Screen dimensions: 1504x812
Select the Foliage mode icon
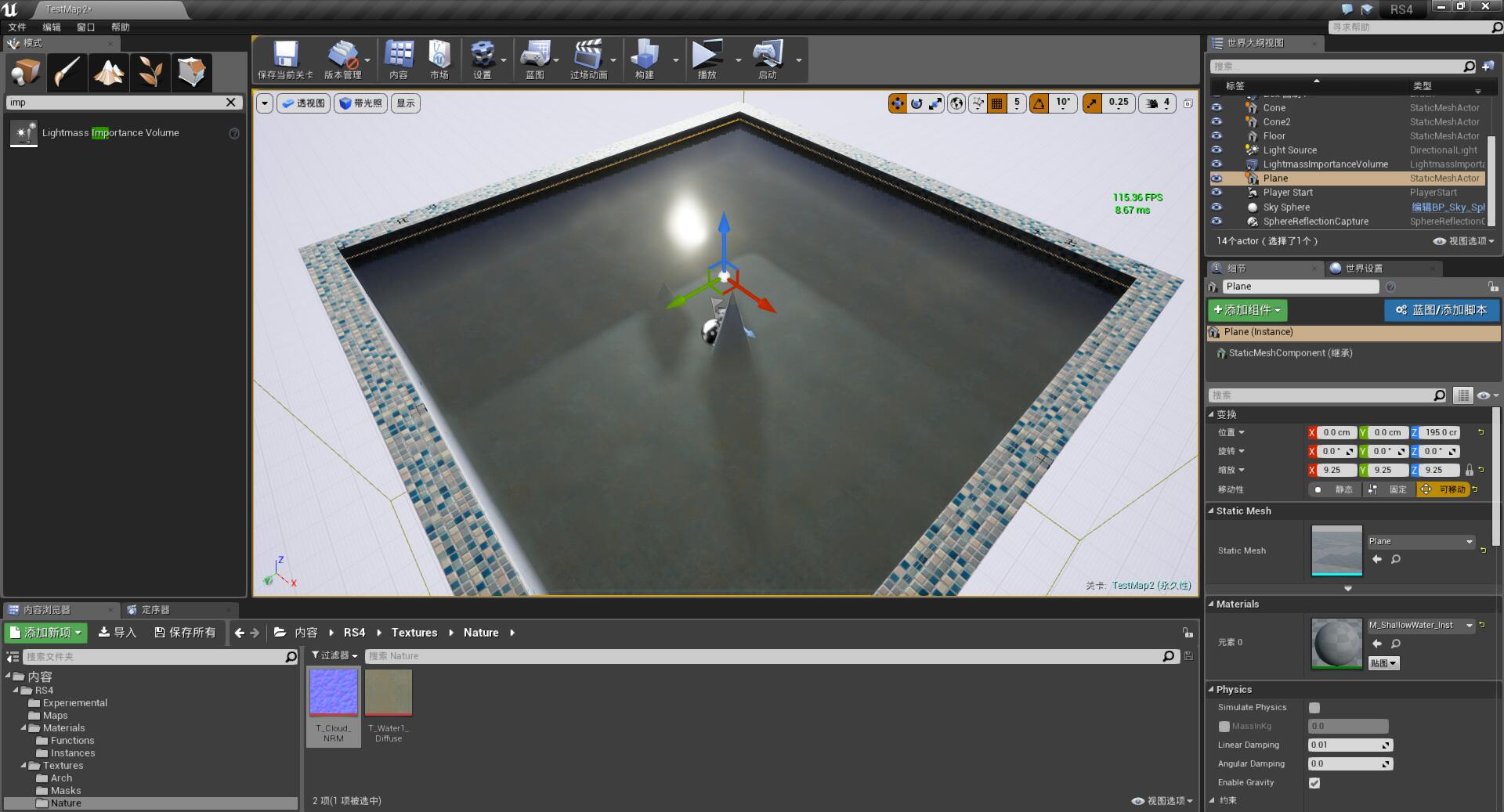pyautogui.click(x=150, y=73)
